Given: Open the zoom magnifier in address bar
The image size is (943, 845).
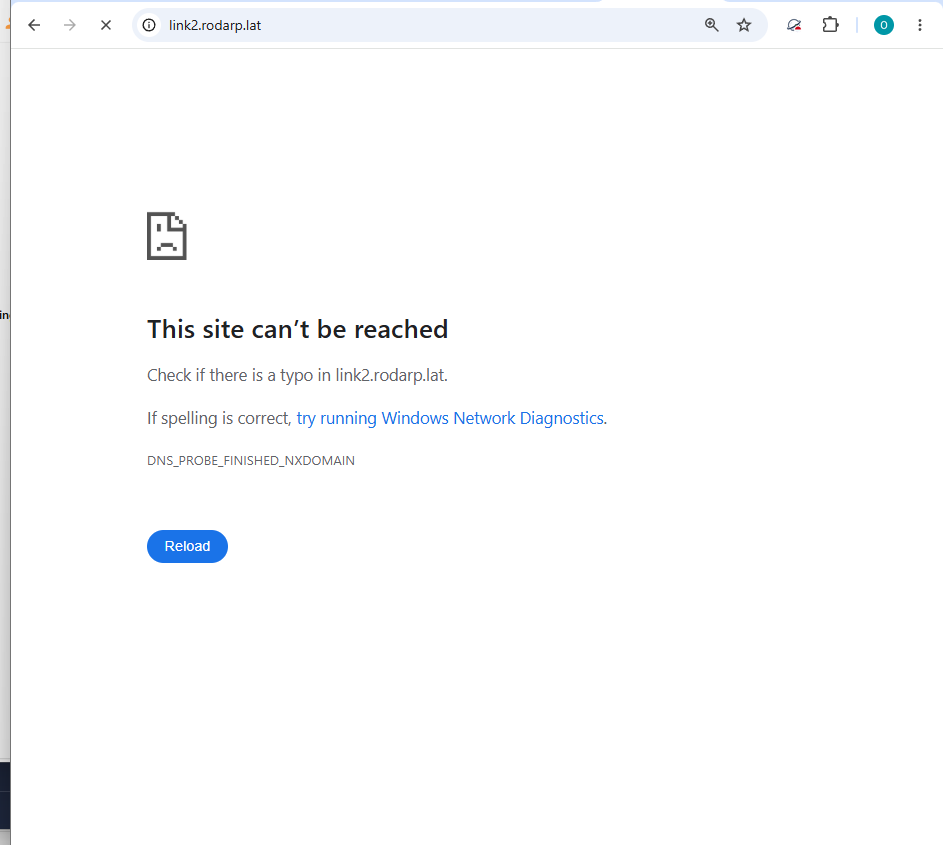Looking at the screenshot, I should pos(711,25).
